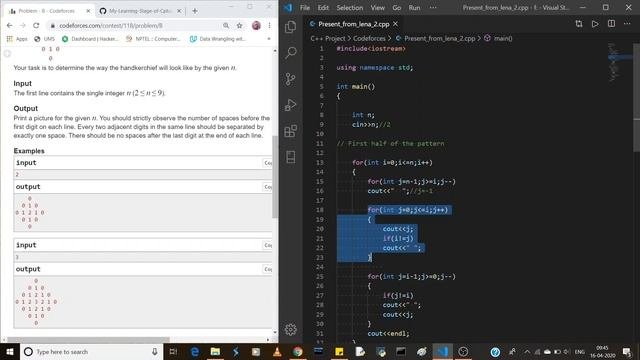Switch to Visual Studio Code on taskbar

pyautogui.click(x=442, y=351)
